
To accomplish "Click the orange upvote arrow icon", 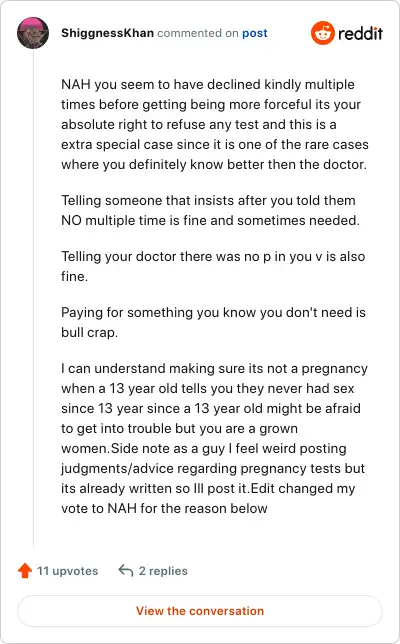I will (x=25, y=570).
